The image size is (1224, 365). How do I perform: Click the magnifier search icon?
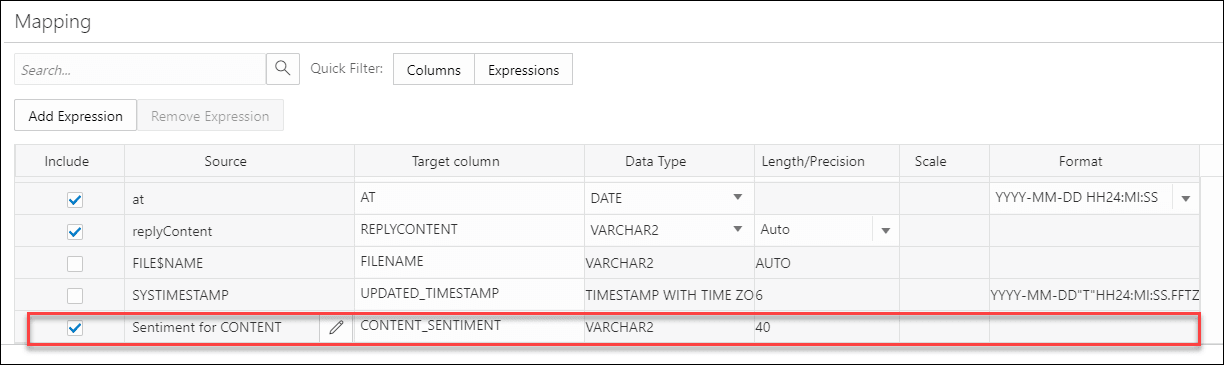click(283, 69)
